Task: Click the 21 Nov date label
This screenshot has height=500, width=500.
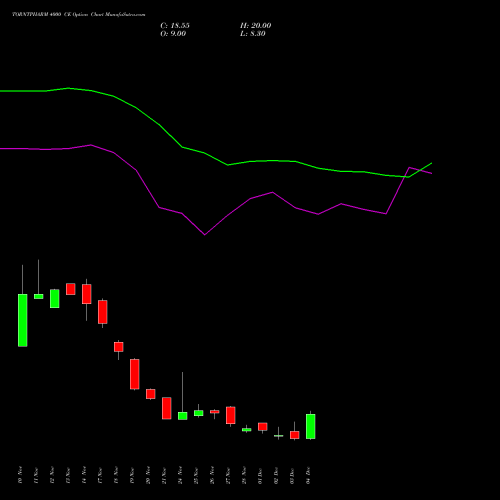Action: coord(164,475)
